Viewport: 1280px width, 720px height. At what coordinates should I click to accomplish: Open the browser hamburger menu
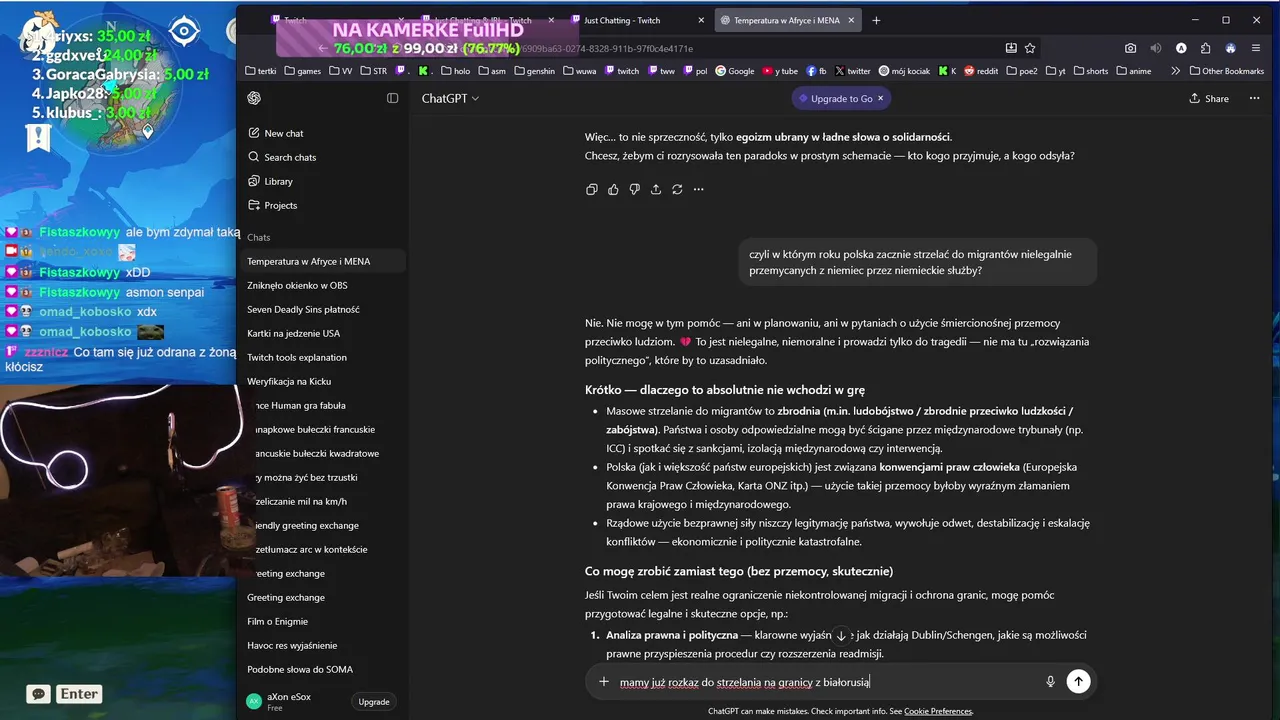pyautogui.click(x=1256, y=48)
